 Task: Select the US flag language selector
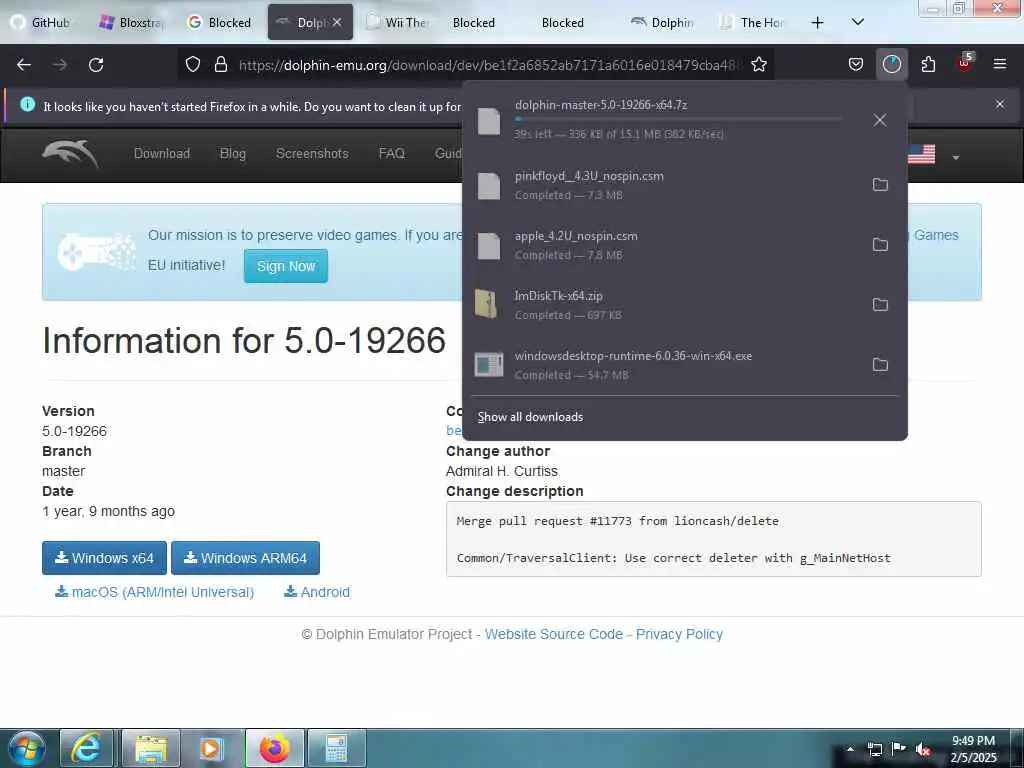(921, 155)
